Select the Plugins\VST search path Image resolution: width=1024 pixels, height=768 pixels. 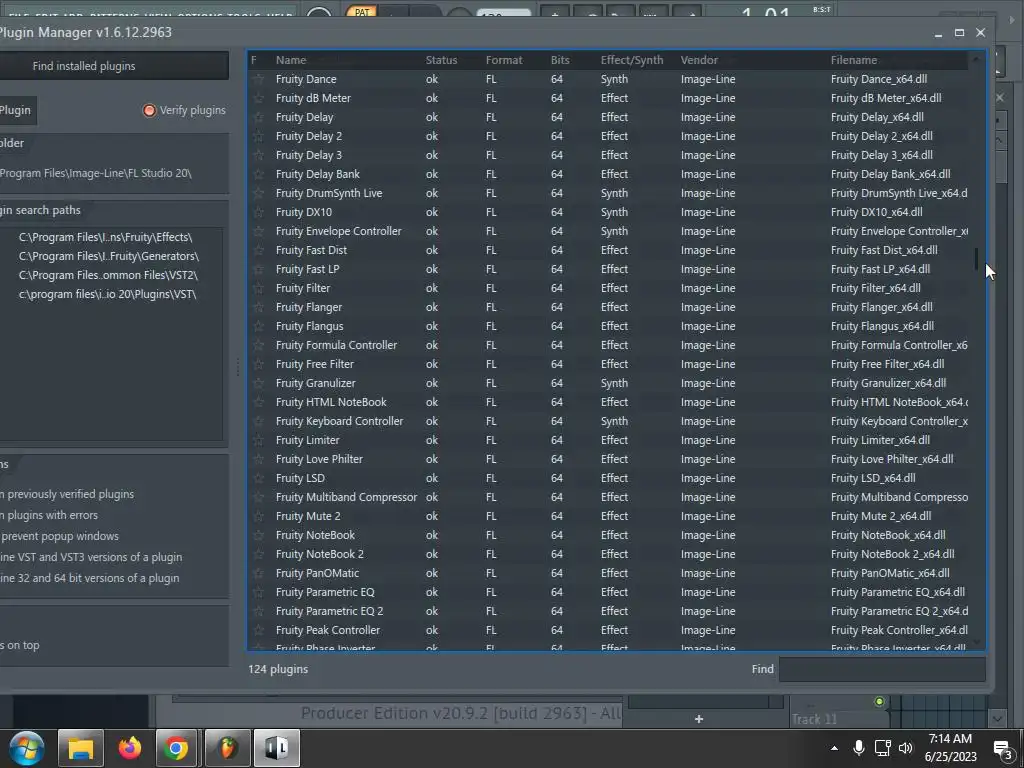click(107, 294)
